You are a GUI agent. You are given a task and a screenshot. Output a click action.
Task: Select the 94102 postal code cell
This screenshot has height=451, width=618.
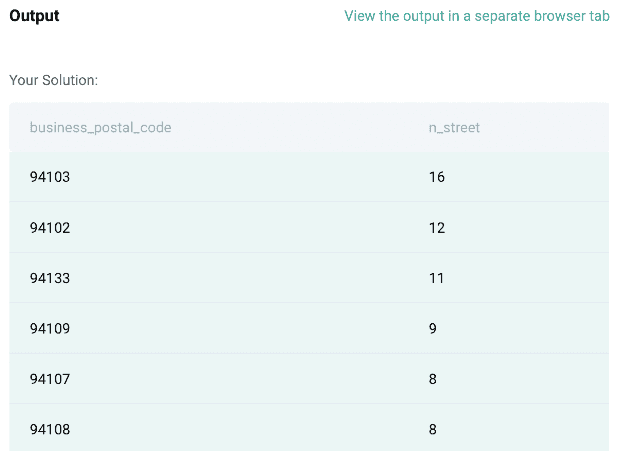click(50, 228)
